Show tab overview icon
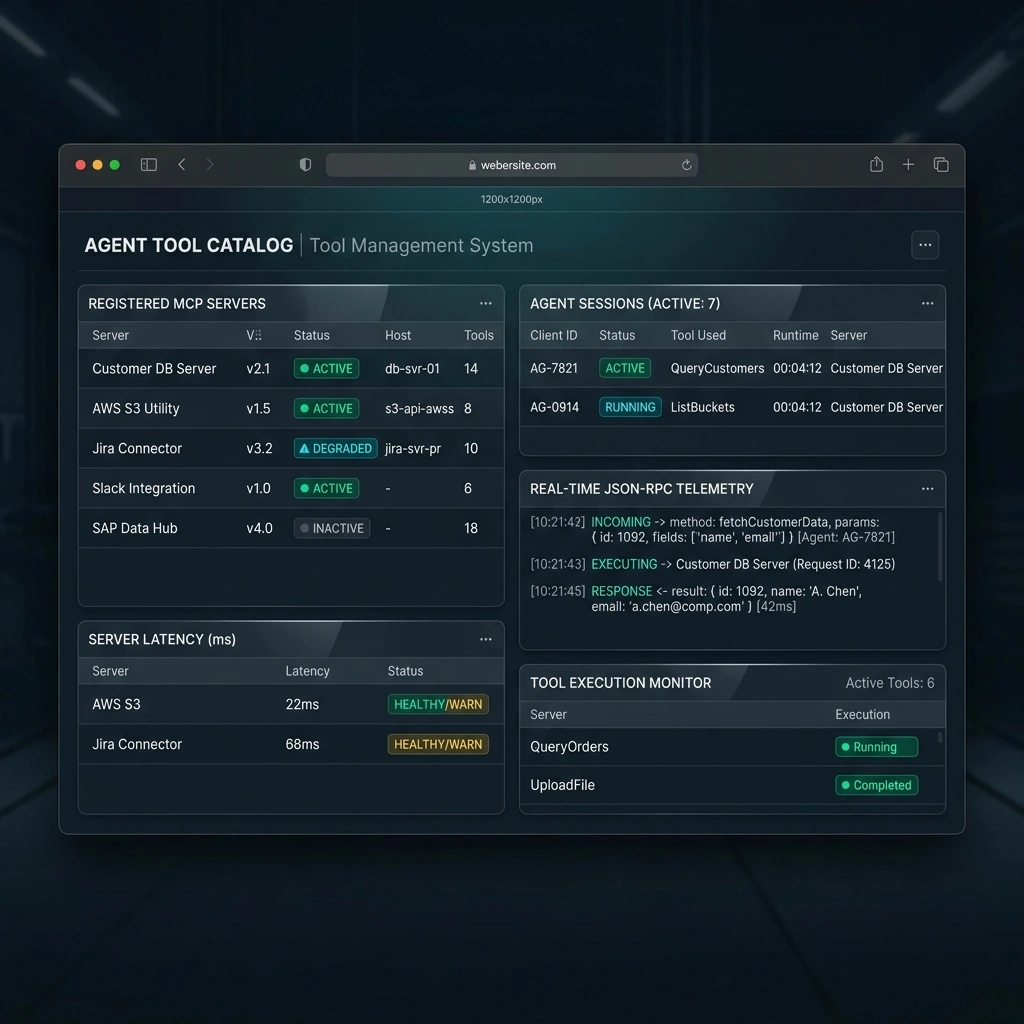 pos(941,165)
